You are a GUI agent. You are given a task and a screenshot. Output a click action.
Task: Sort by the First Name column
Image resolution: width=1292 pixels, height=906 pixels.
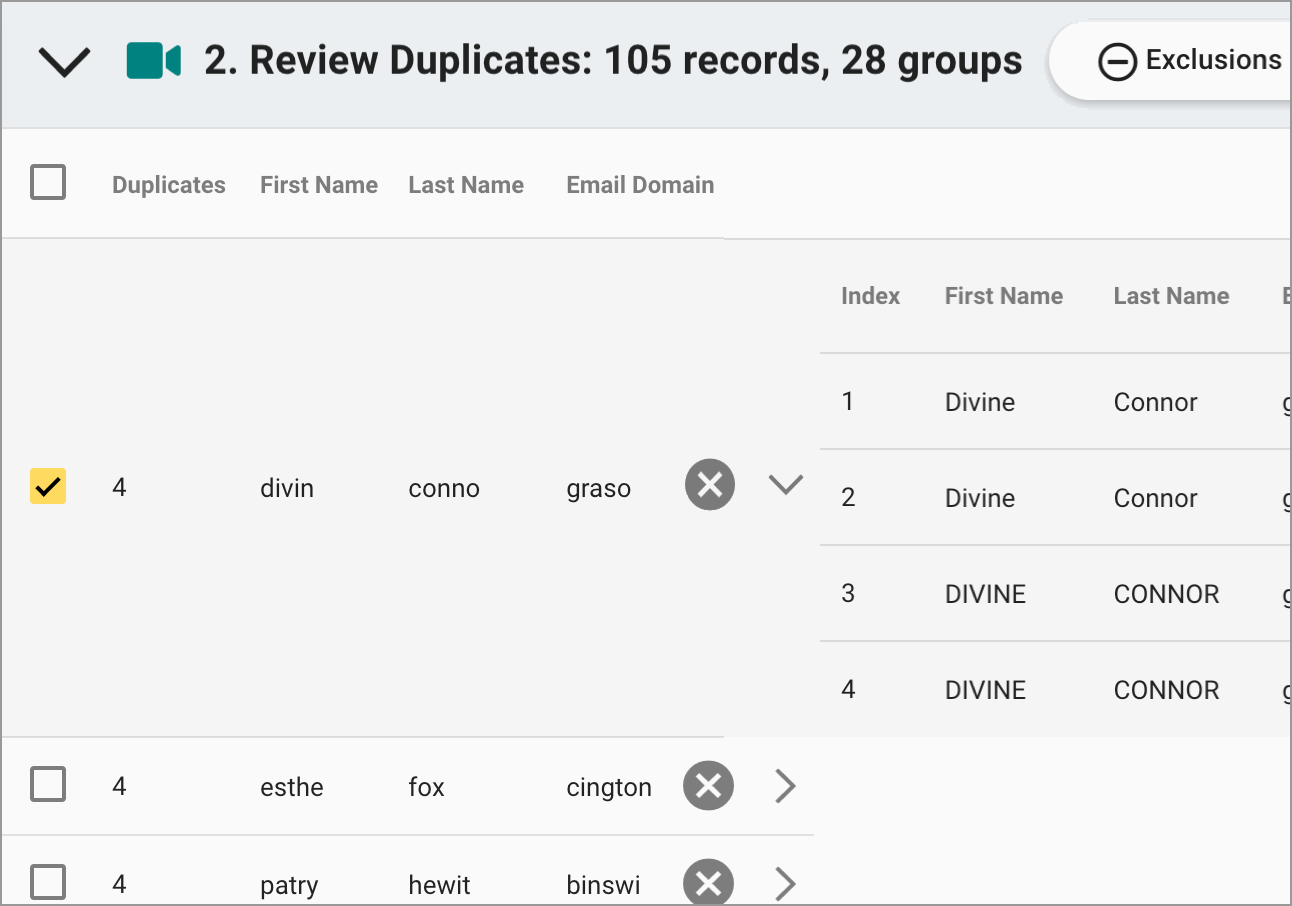(x=318, y=184)
